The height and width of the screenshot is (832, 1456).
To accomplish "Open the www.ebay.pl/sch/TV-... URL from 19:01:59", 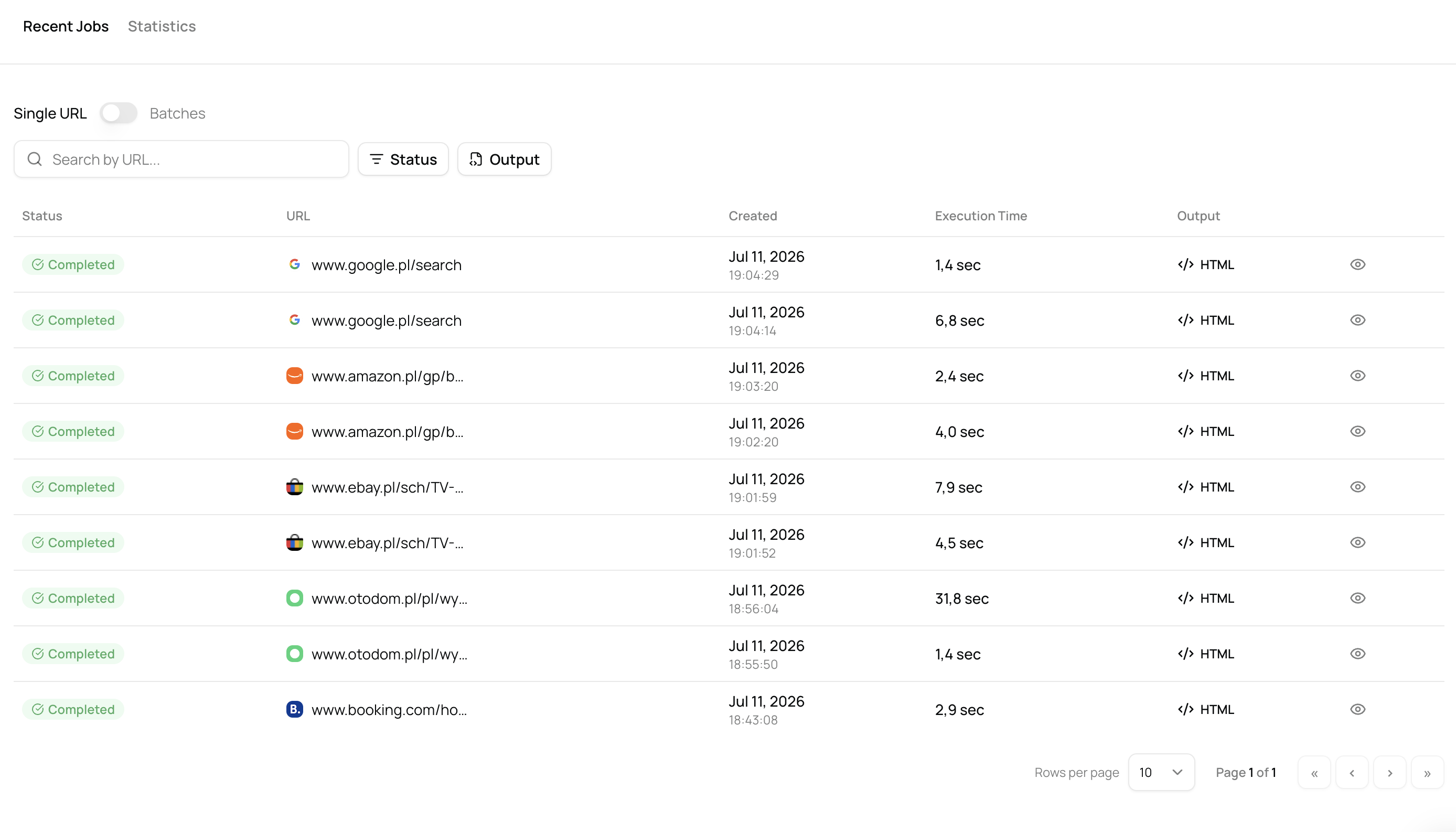I will [387, 487].
